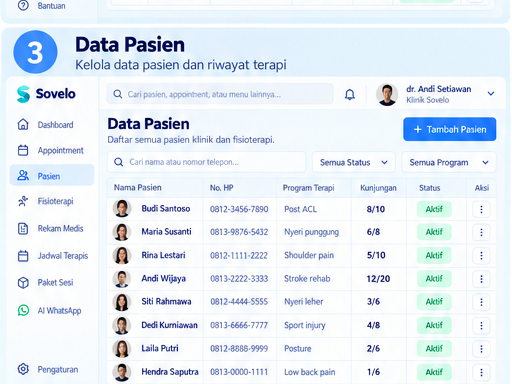Click the Pasien people icon

23,175
